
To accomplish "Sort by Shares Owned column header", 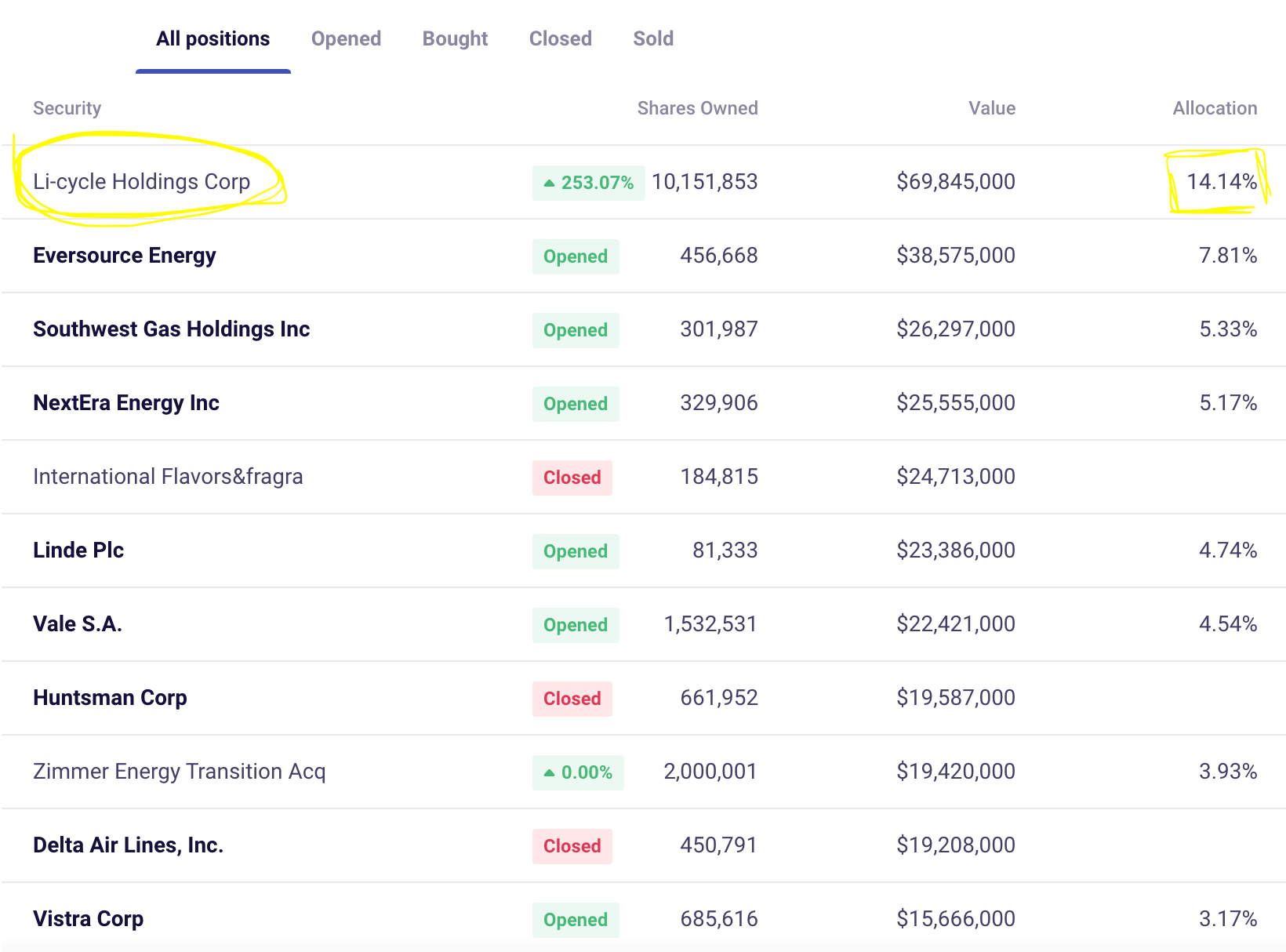I will click(x=697, y=108).
